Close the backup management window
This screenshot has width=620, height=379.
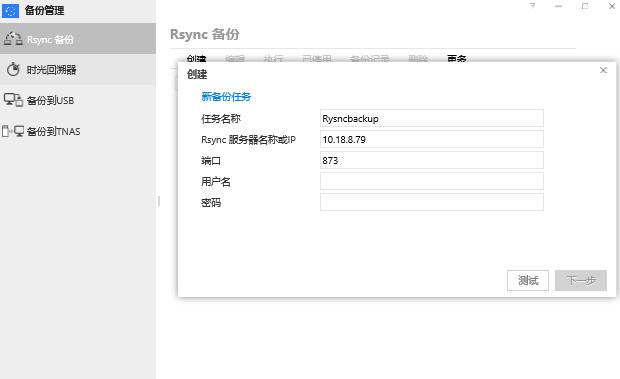(612, 6)
